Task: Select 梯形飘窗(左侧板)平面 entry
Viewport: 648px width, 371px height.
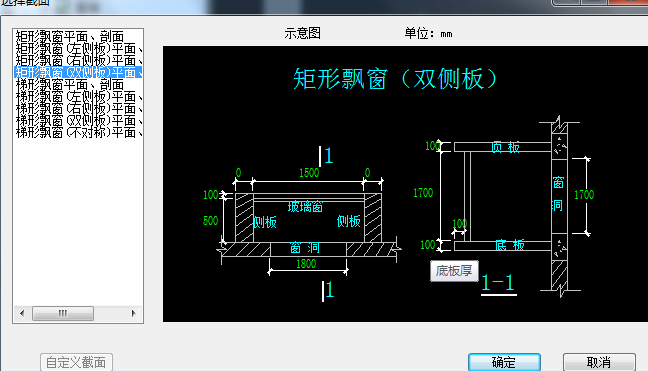Action: [x=79, y=96]
